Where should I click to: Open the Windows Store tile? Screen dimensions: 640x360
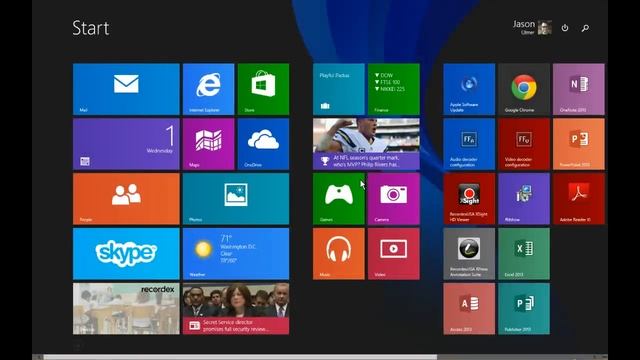click(x=263, y=89)
